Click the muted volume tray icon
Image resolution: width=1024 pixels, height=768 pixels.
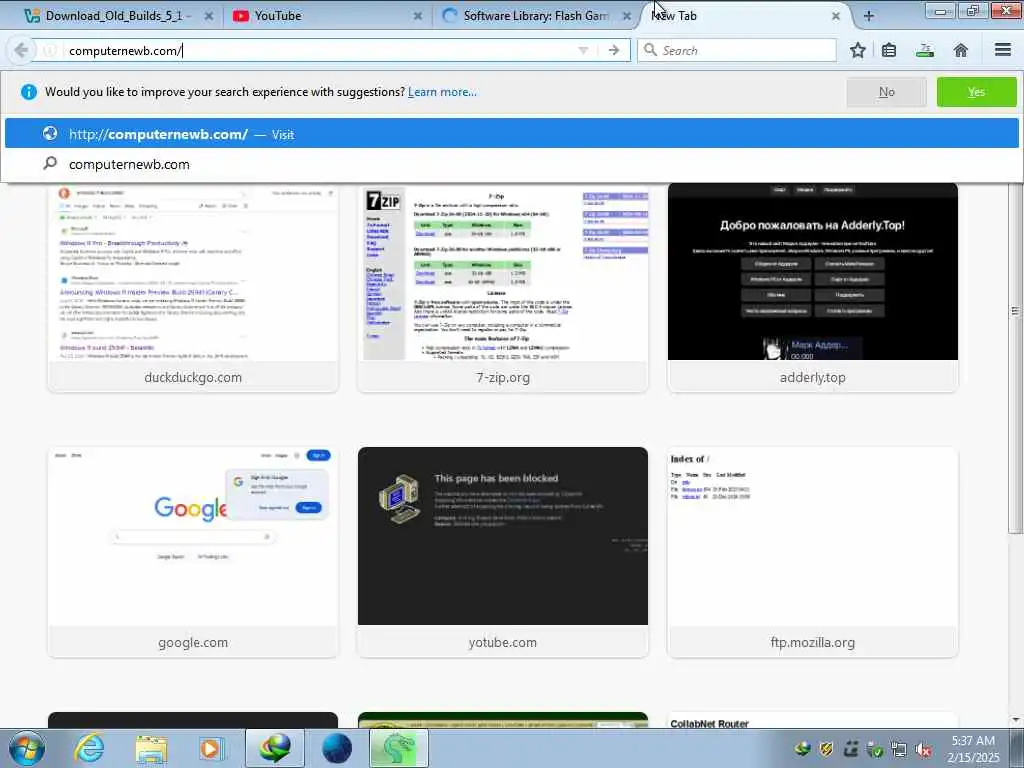coord(923,750)
